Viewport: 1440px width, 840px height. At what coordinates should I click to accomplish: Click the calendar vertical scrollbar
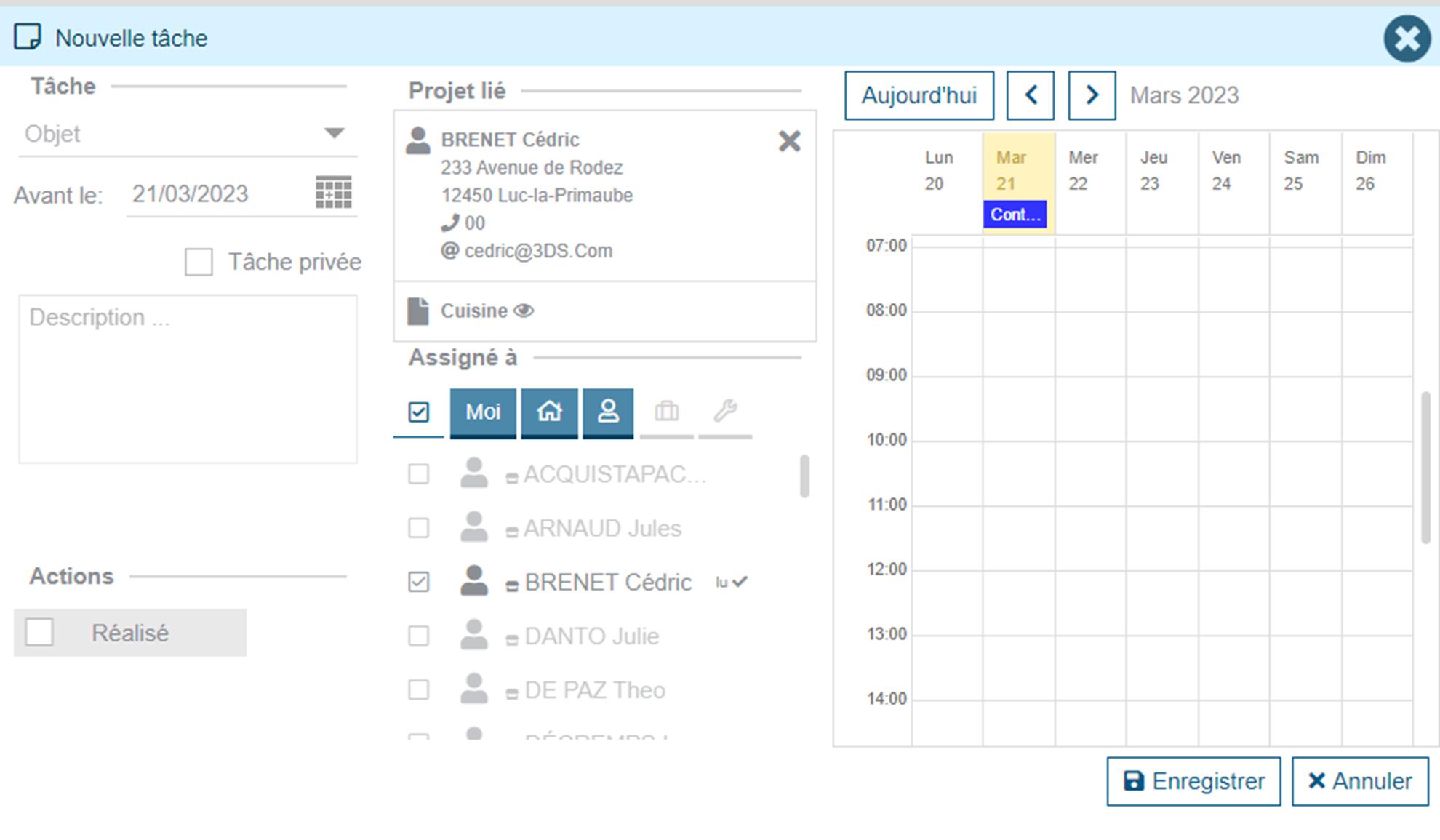click(x=1425, y=467)
